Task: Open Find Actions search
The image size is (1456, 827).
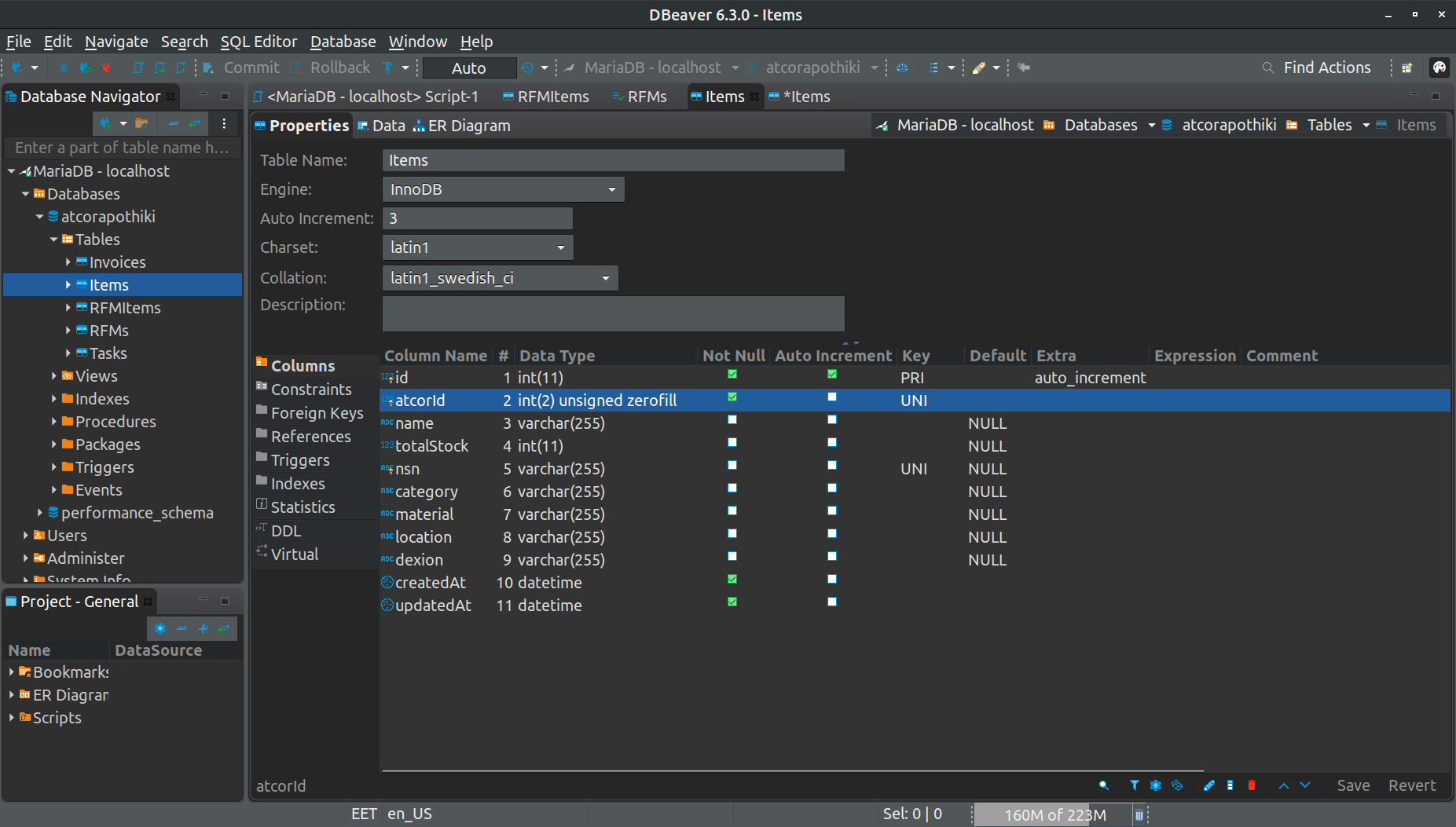Action: (1327, 68)
